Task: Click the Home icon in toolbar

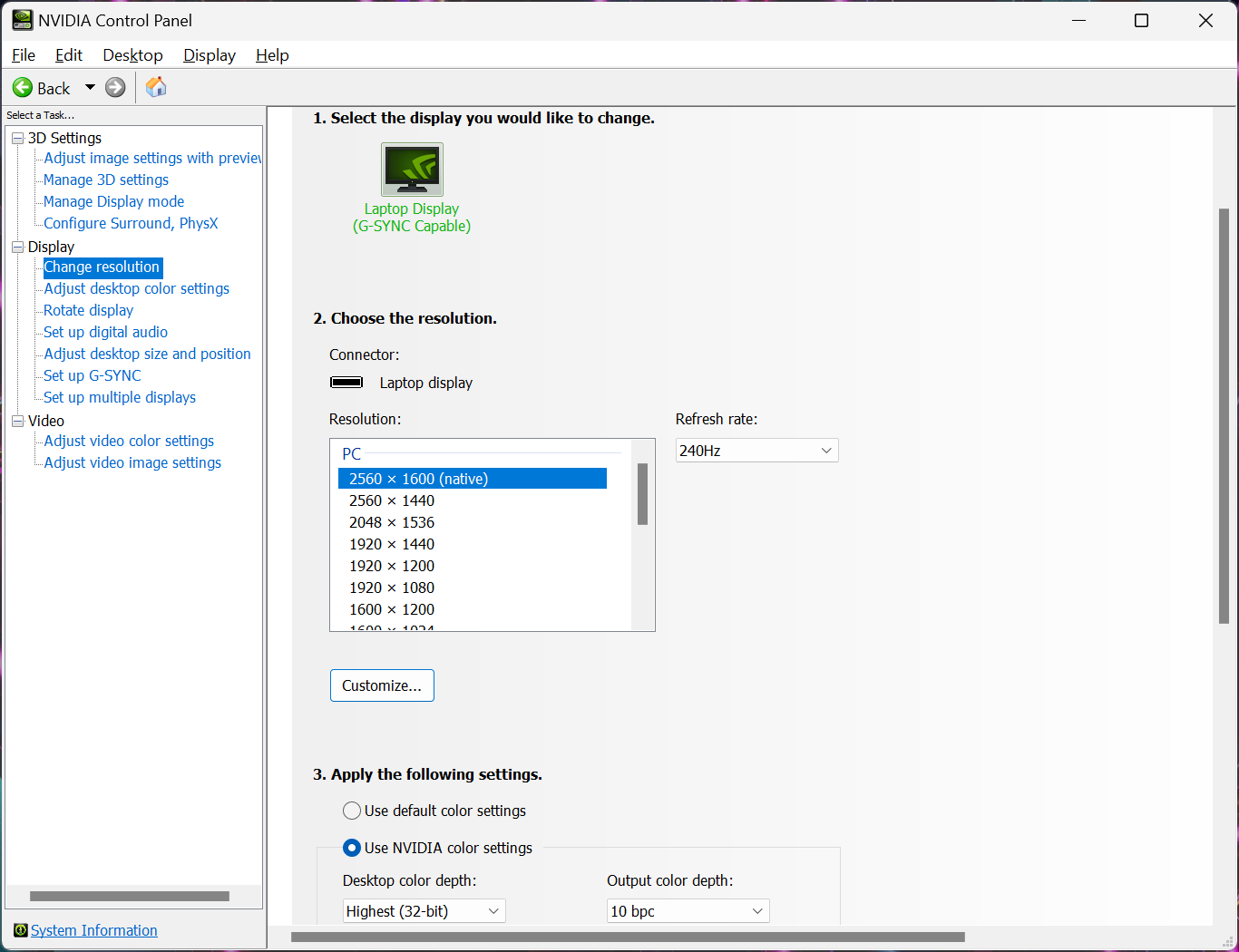Action: click(x=156, y=87)
